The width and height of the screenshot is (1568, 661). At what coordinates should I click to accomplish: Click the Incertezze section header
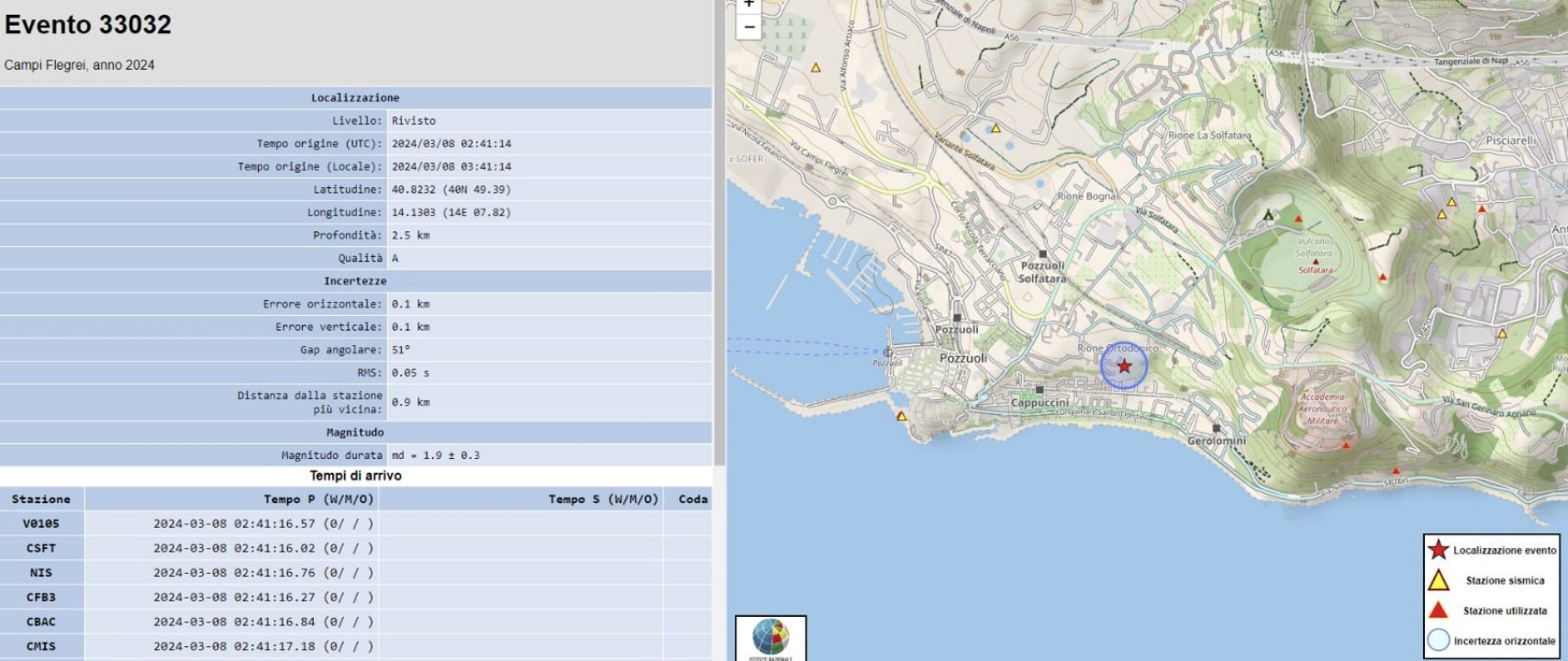click(x=355, y=281)
